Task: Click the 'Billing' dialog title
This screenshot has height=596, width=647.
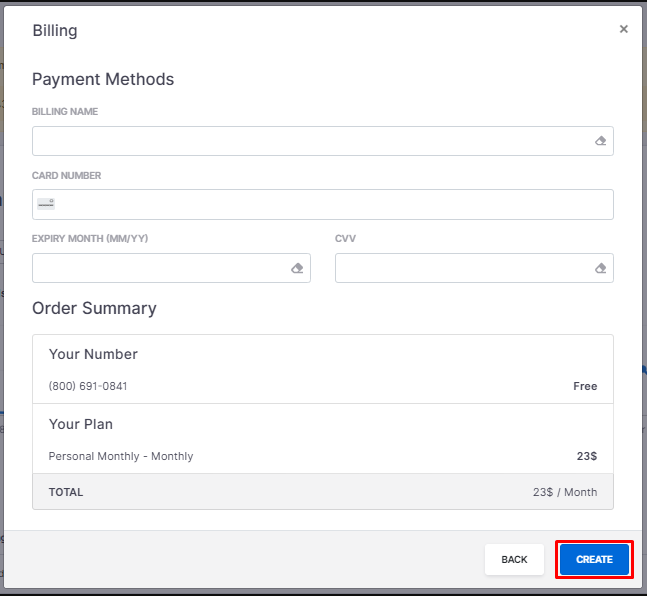Action: coord(55,31)
